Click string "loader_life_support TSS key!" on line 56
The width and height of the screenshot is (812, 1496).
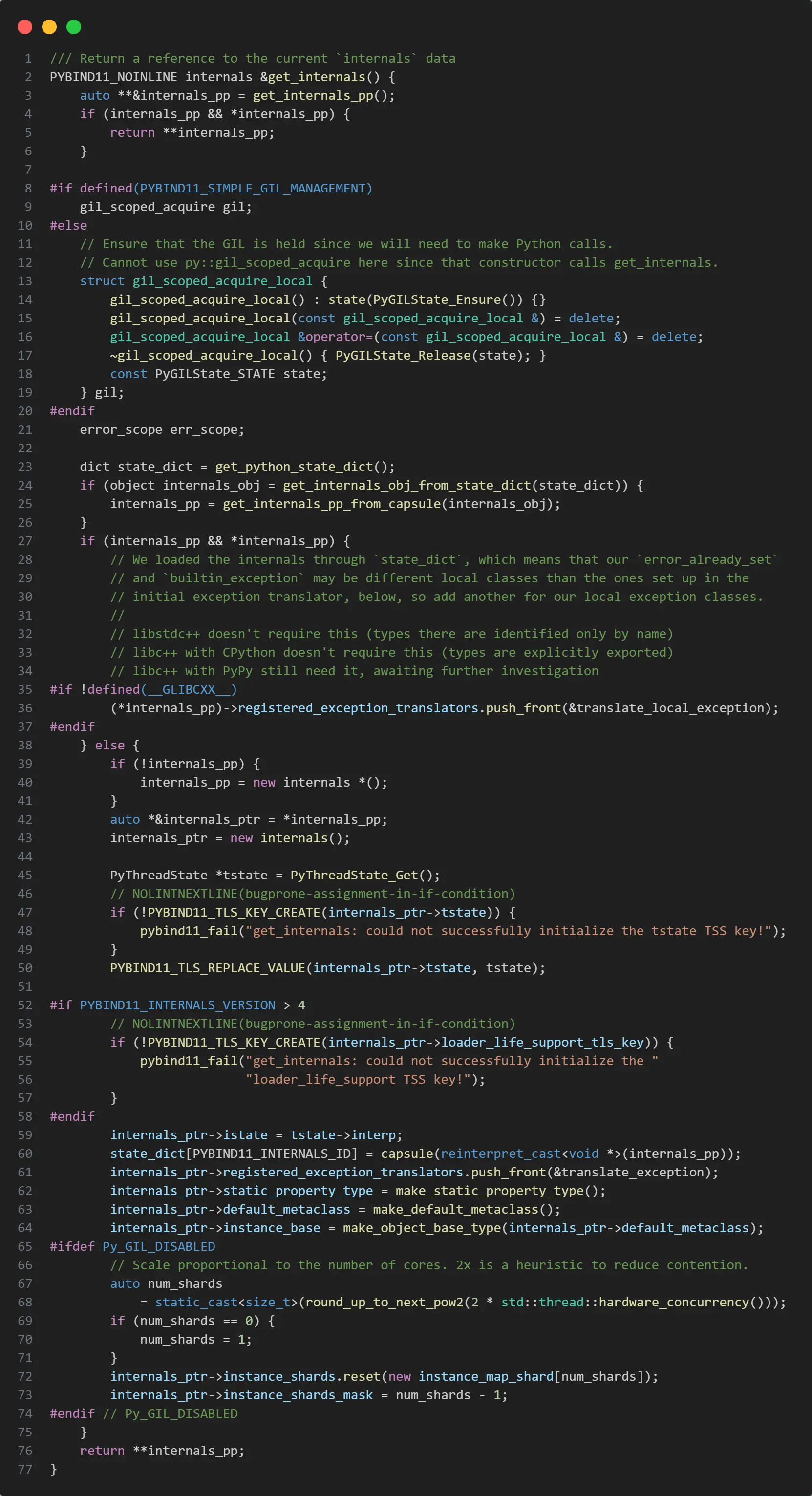coord(358,1081)
